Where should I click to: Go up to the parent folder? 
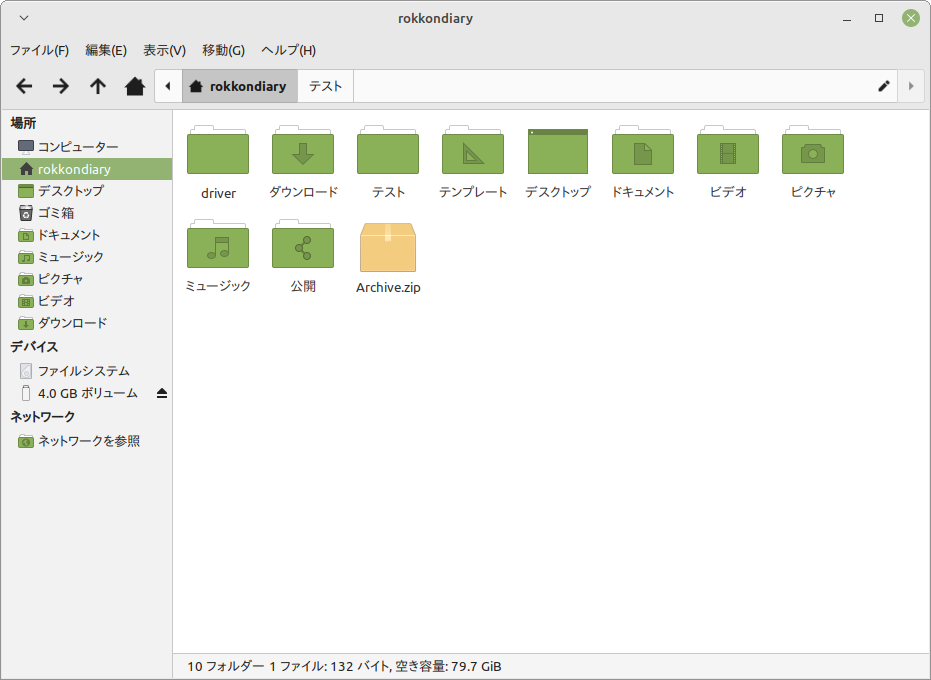click(98, 86)
